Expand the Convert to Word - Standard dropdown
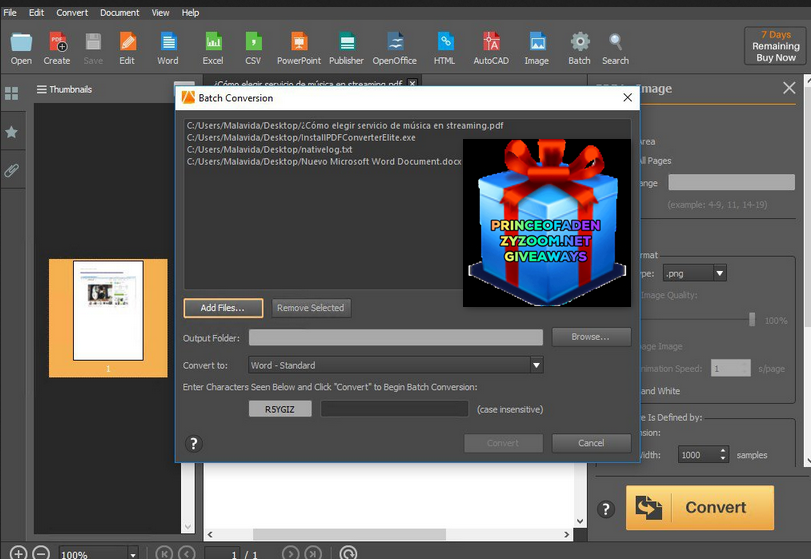Image resolution: width=811 pixels, height=559 pixels. click(536, 365)
